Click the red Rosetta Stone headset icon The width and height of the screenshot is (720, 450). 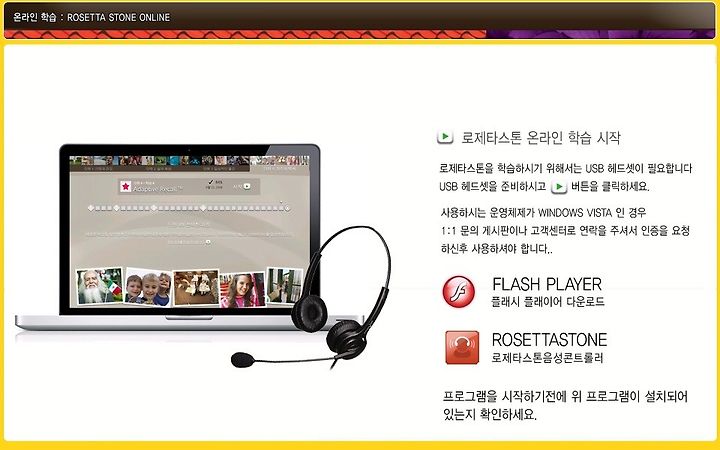[x=462, y=348]
